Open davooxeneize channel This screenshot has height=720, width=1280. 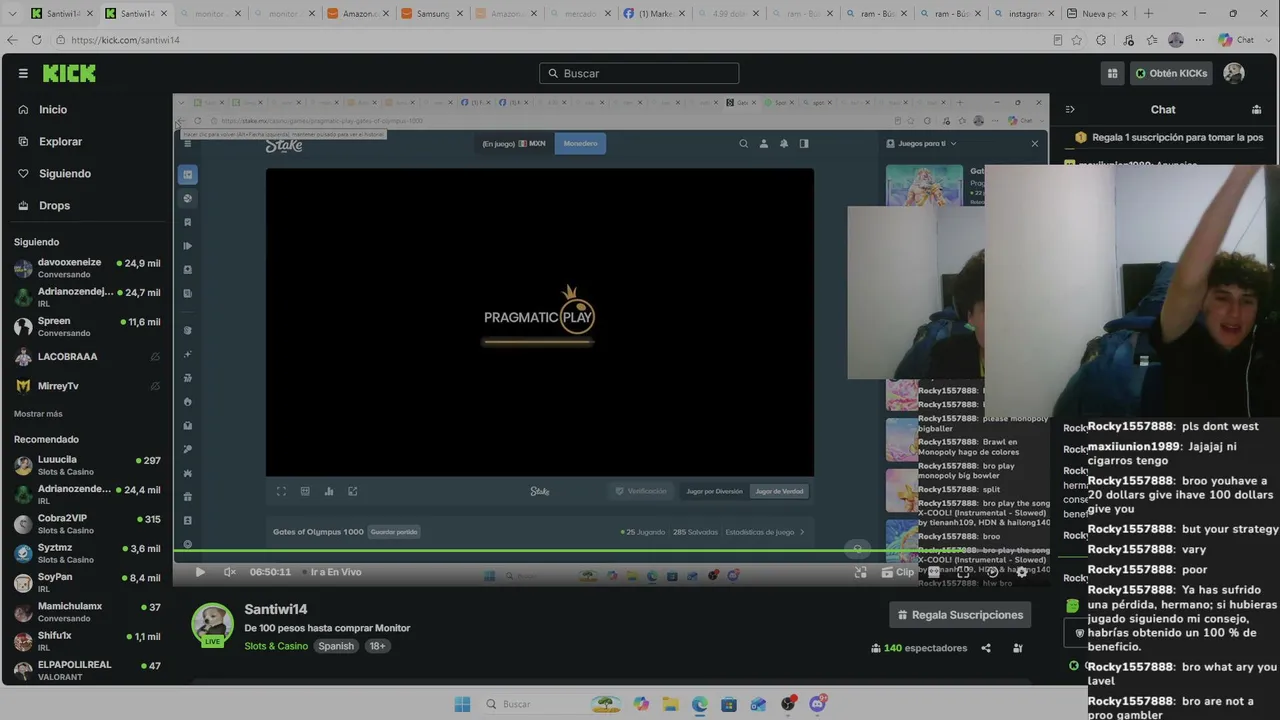[86, 268]
